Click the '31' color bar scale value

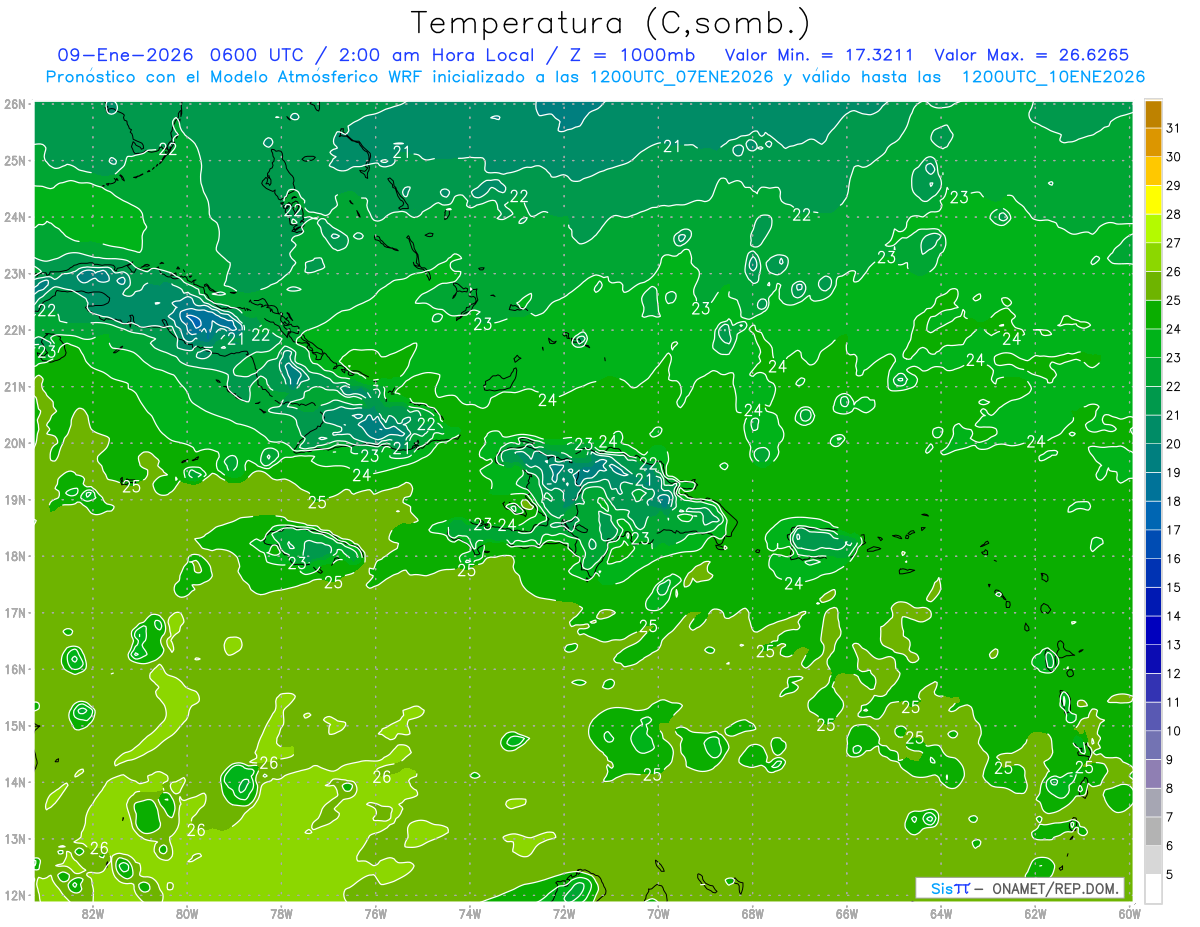click(1173, 128)
